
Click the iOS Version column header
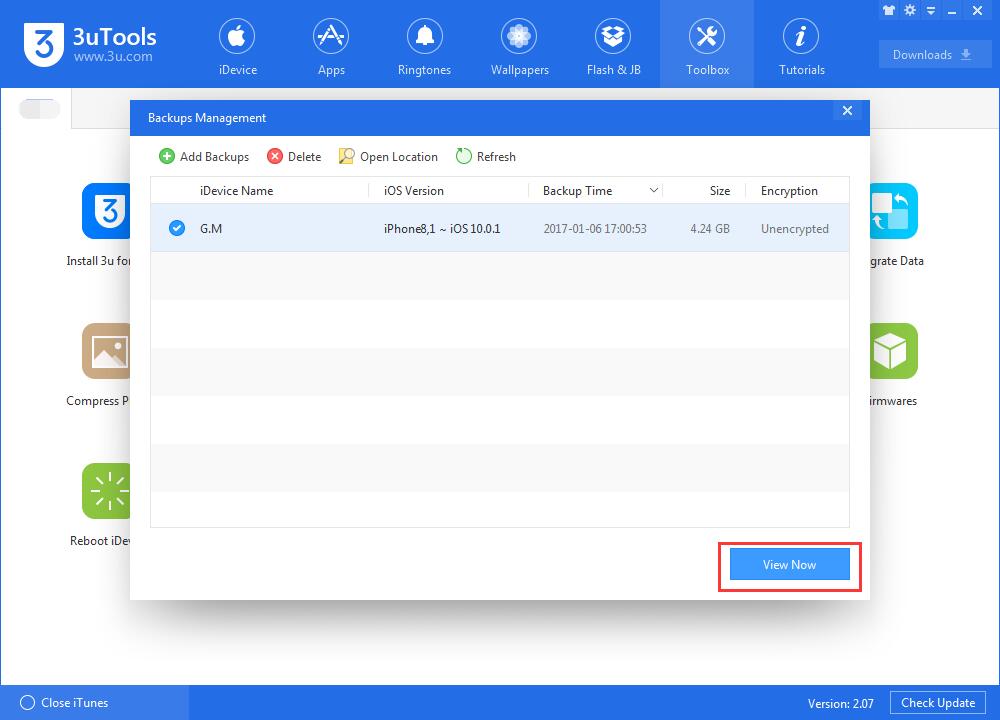click(413, 191)
